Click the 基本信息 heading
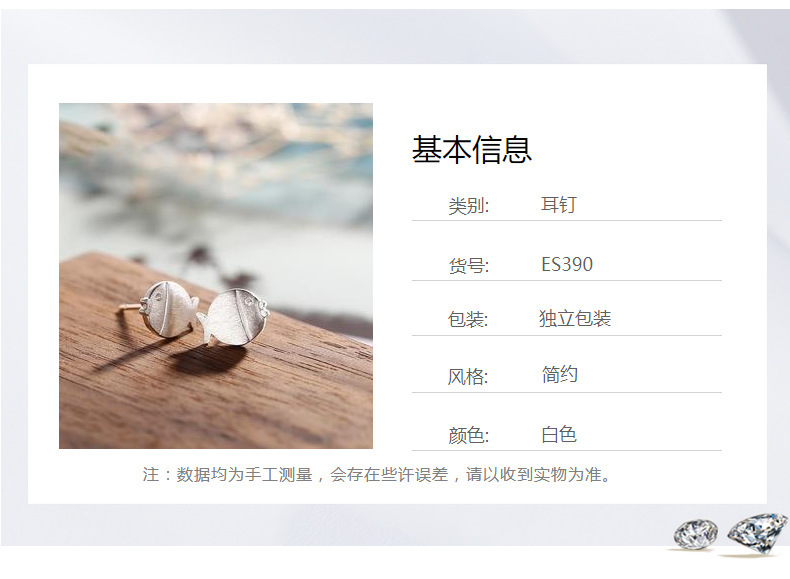790x579 pixels. click(x=472, y=149)
